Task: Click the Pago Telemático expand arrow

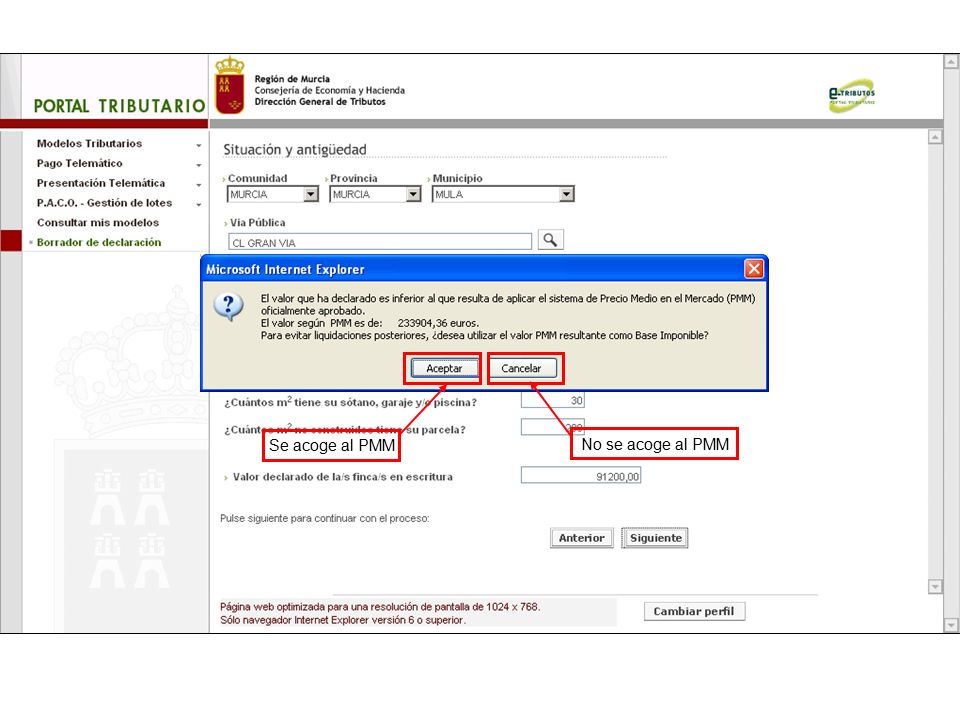Action: (199, 165)
